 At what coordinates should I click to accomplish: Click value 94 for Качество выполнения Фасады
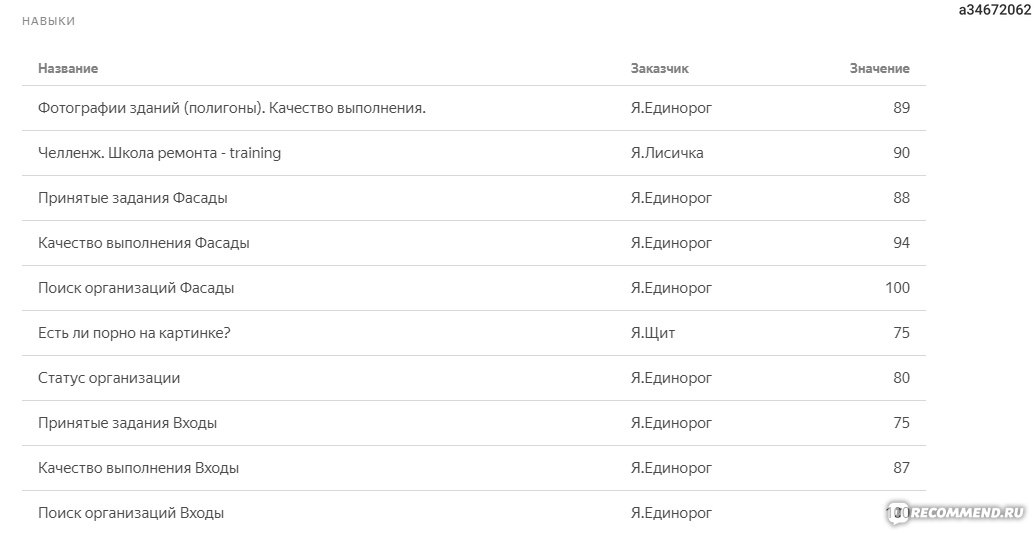point(901,243)
